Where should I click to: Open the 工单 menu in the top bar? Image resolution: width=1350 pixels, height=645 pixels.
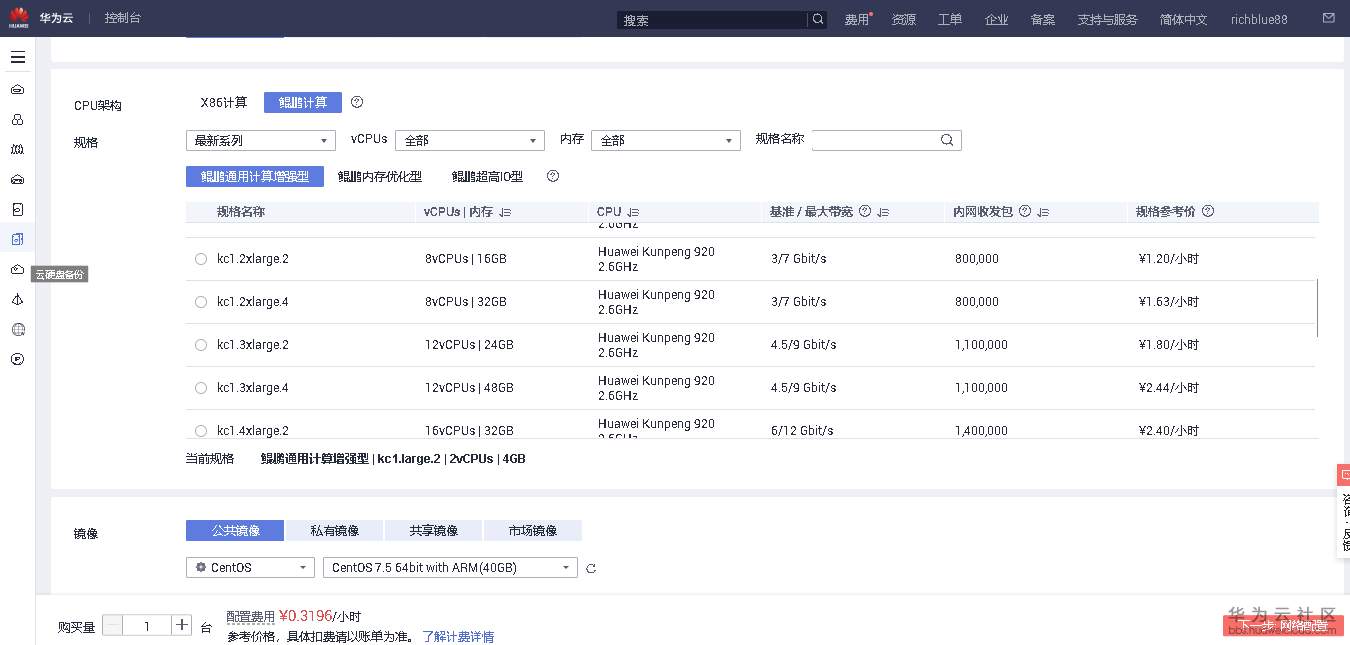(950, 19)
